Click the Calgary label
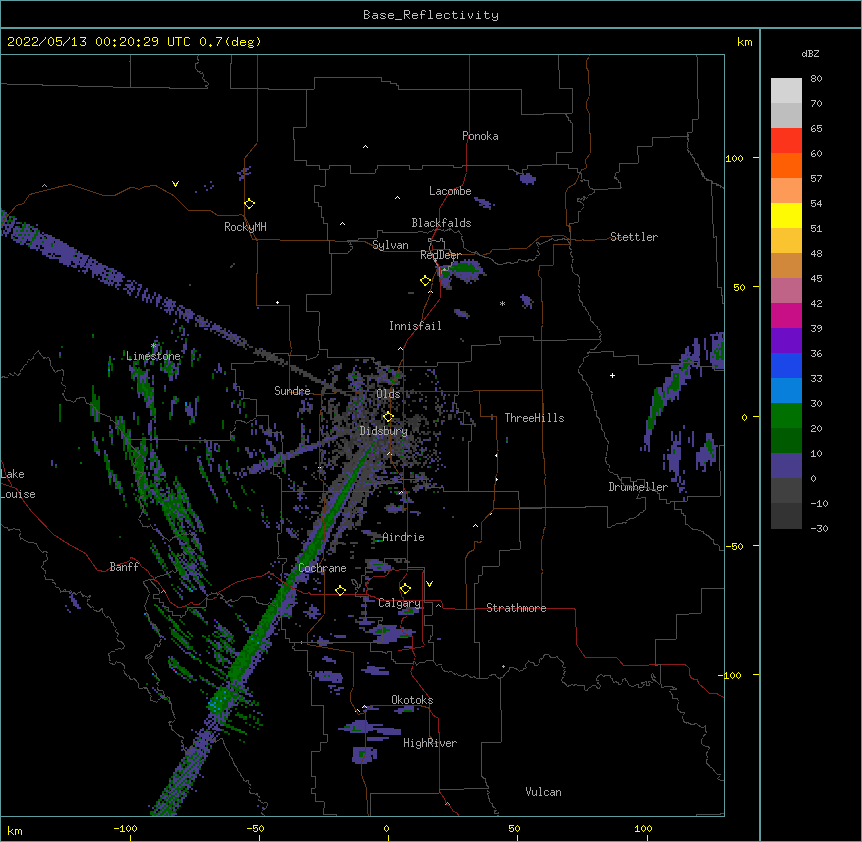 pyautogui.click(x=399, y=603)
